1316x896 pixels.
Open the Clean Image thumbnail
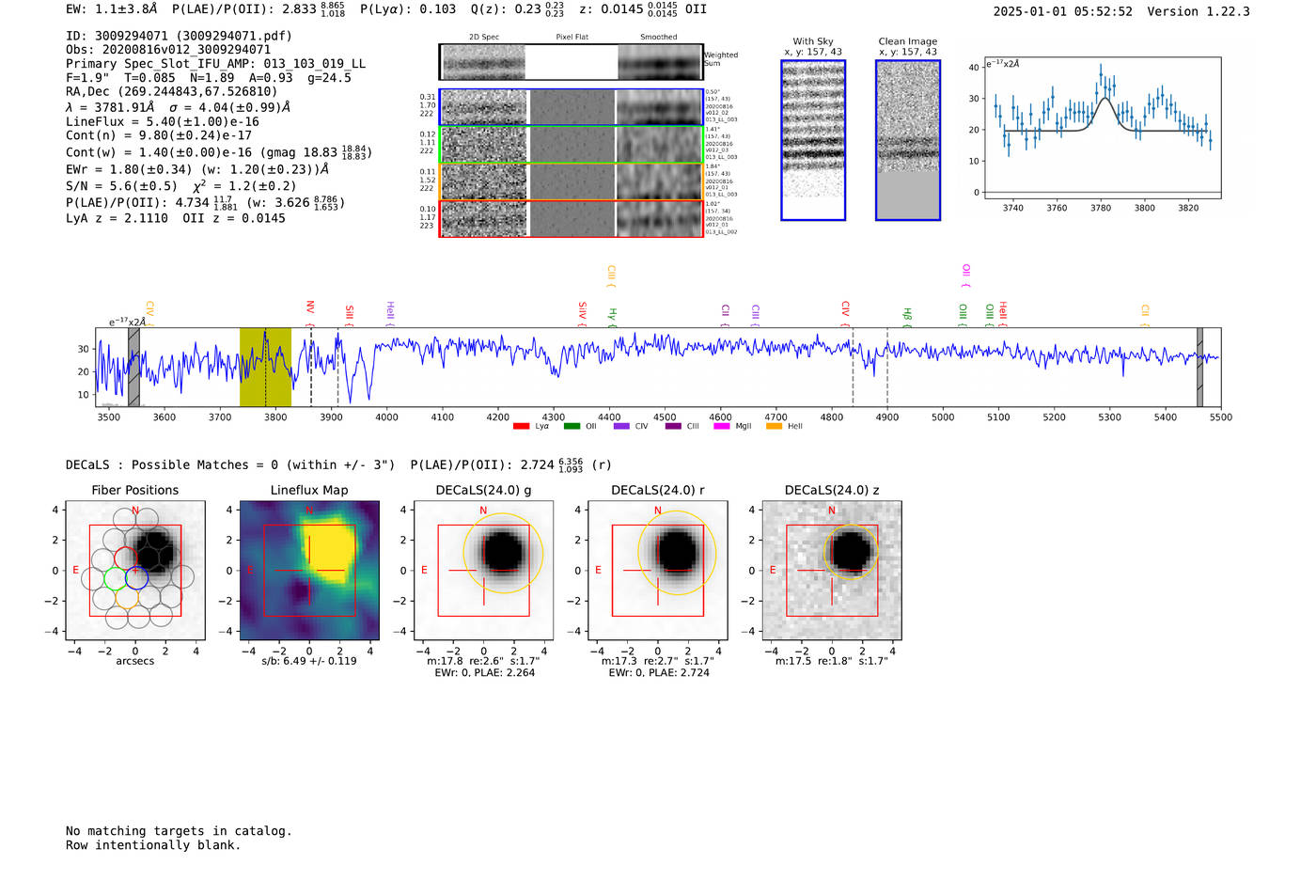tap(908, 140)
